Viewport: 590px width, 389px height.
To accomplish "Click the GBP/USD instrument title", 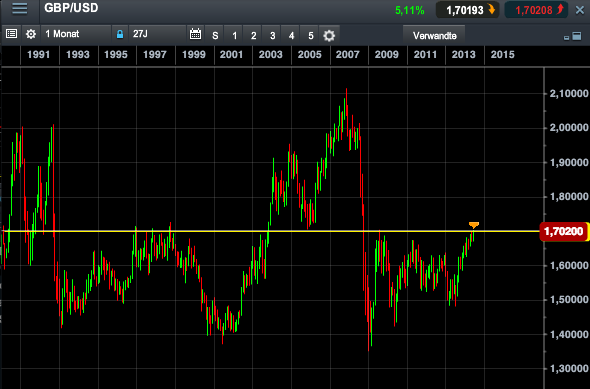I will 71,8.
